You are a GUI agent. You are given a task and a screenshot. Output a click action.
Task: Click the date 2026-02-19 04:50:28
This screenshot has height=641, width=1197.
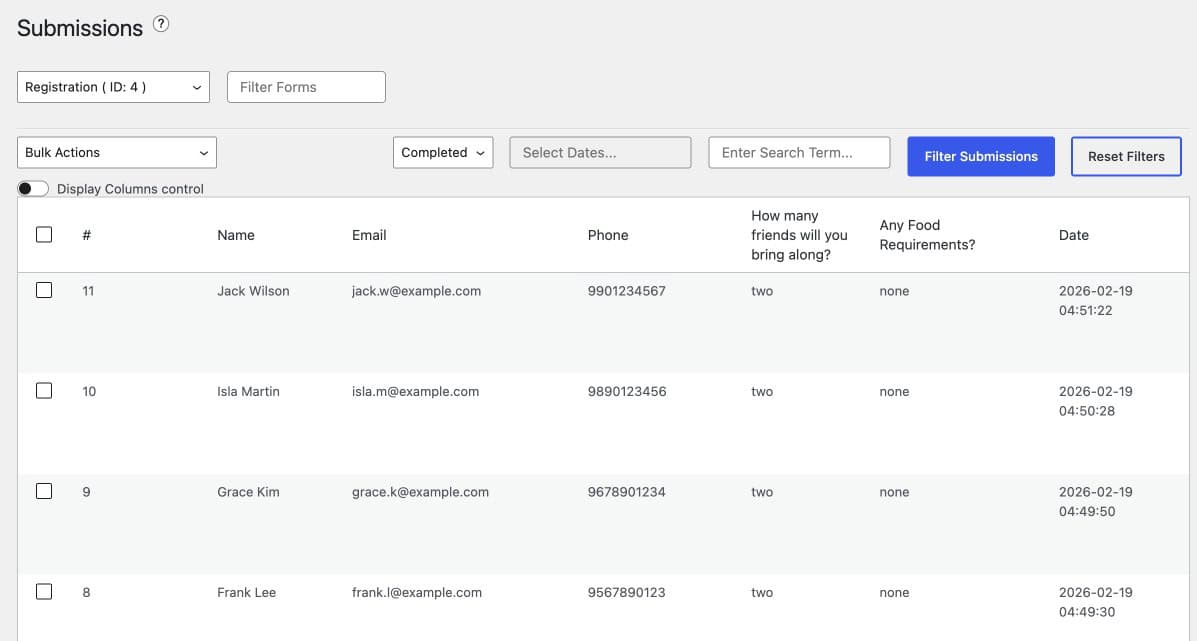[x=1095, y=401]
